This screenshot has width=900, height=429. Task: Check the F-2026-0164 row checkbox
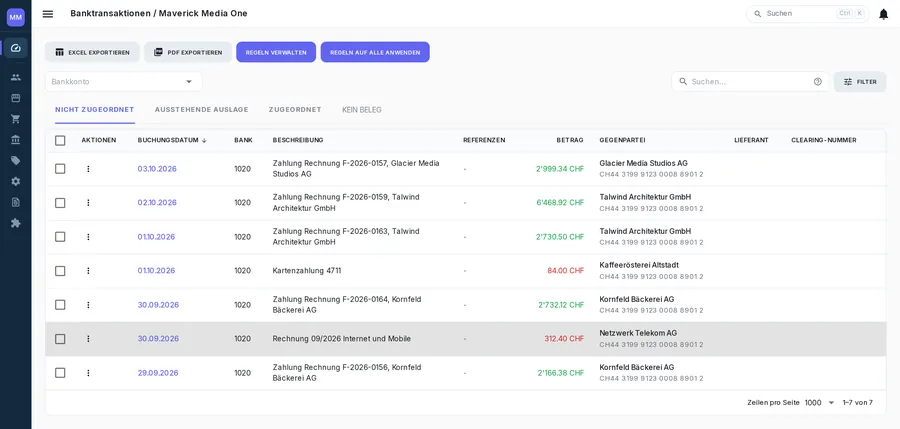[60, 305]
